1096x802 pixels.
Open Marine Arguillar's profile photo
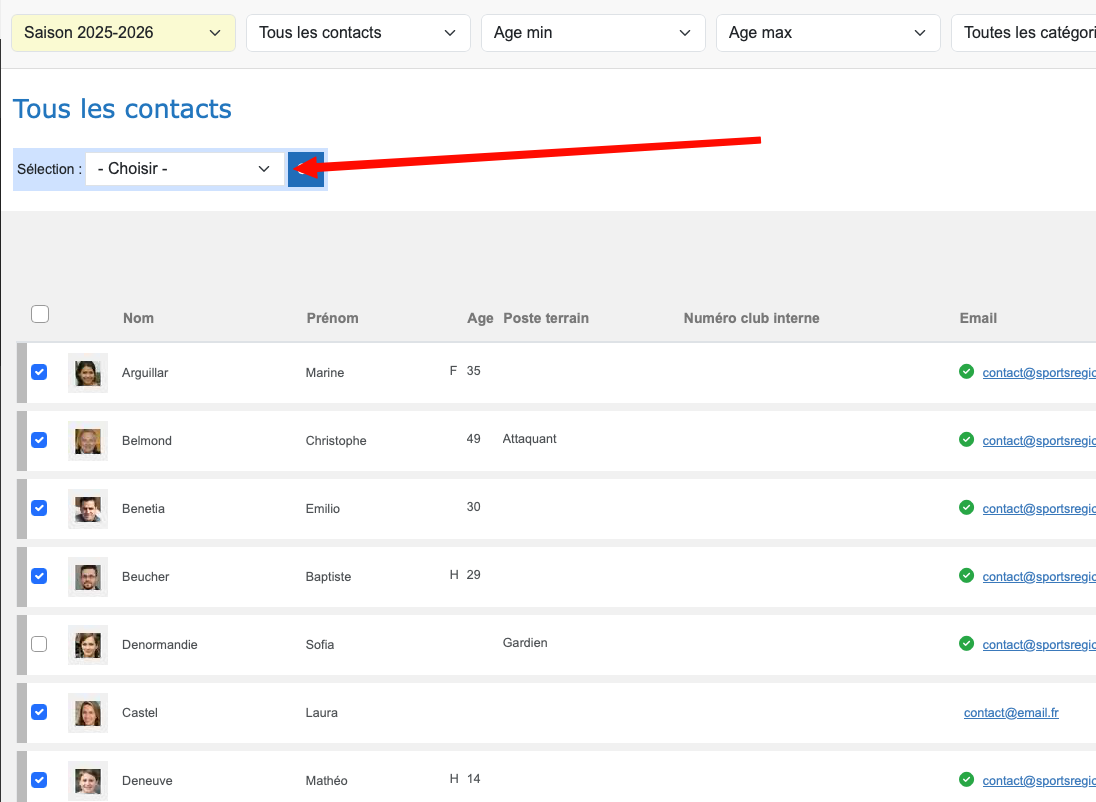pyautogui.click(x=88, y=373)
